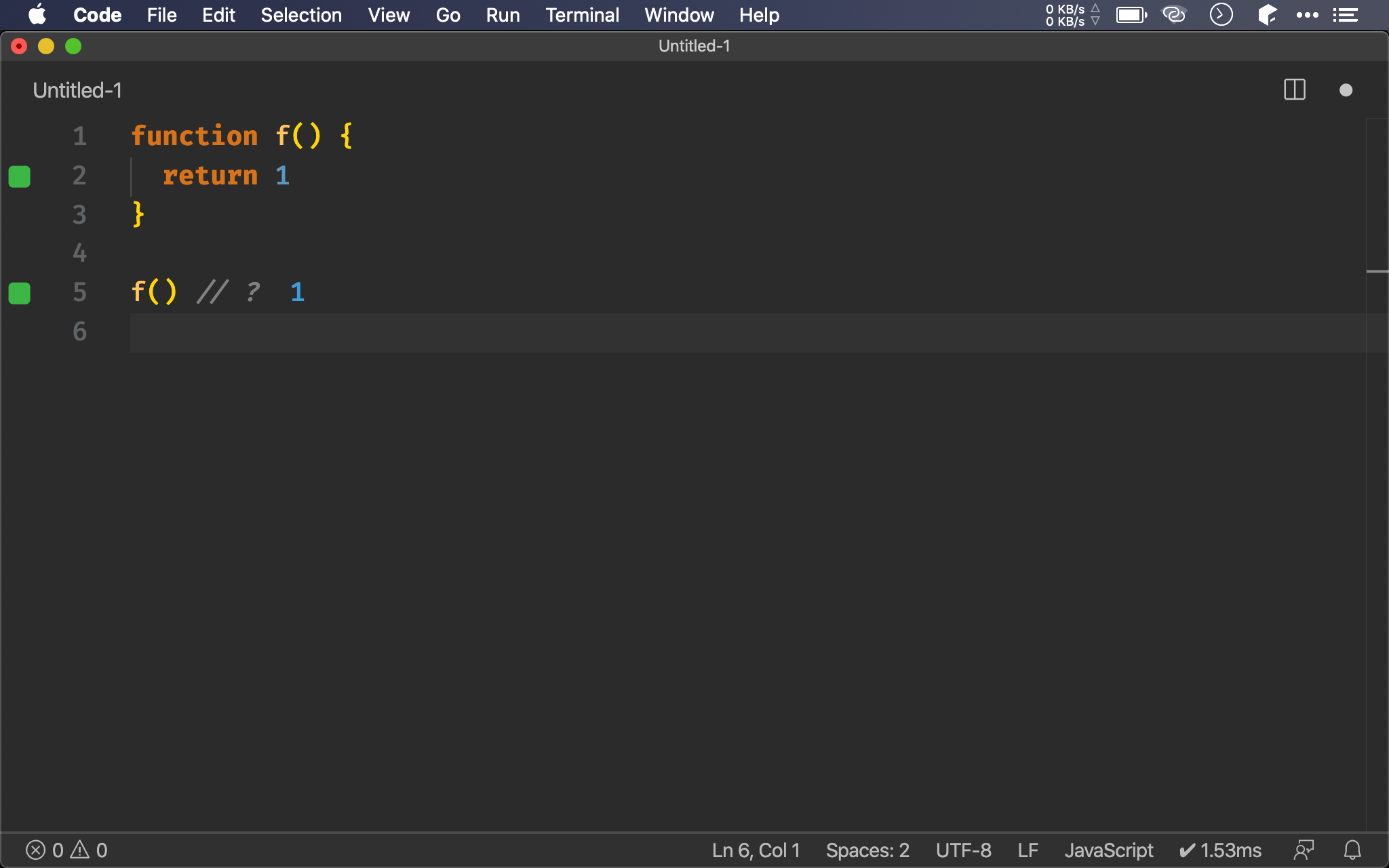Click the green coverage marker on line 2

20,176
